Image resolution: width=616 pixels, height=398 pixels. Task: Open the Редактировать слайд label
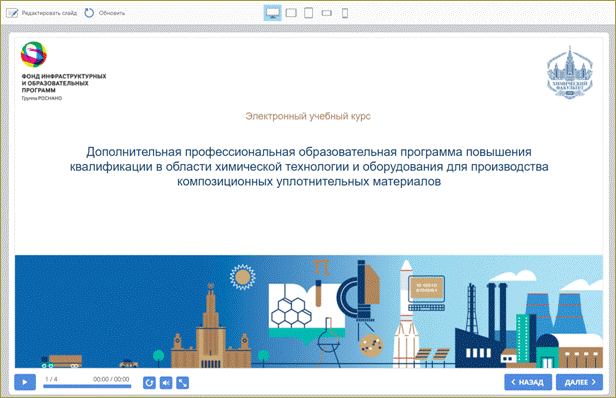pos(50,13)
